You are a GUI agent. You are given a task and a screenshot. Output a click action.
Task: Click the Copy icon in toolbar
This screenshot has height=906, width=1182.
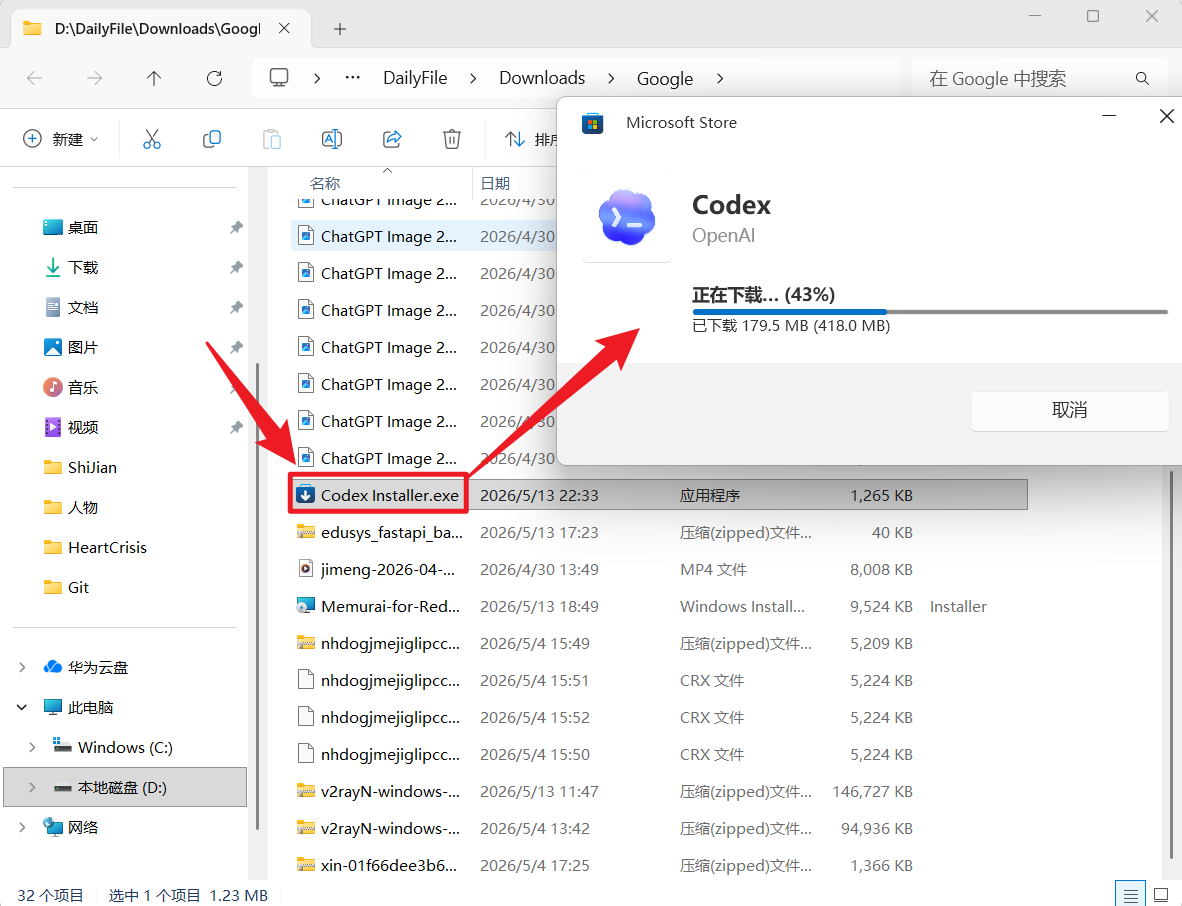coord(212,139)
